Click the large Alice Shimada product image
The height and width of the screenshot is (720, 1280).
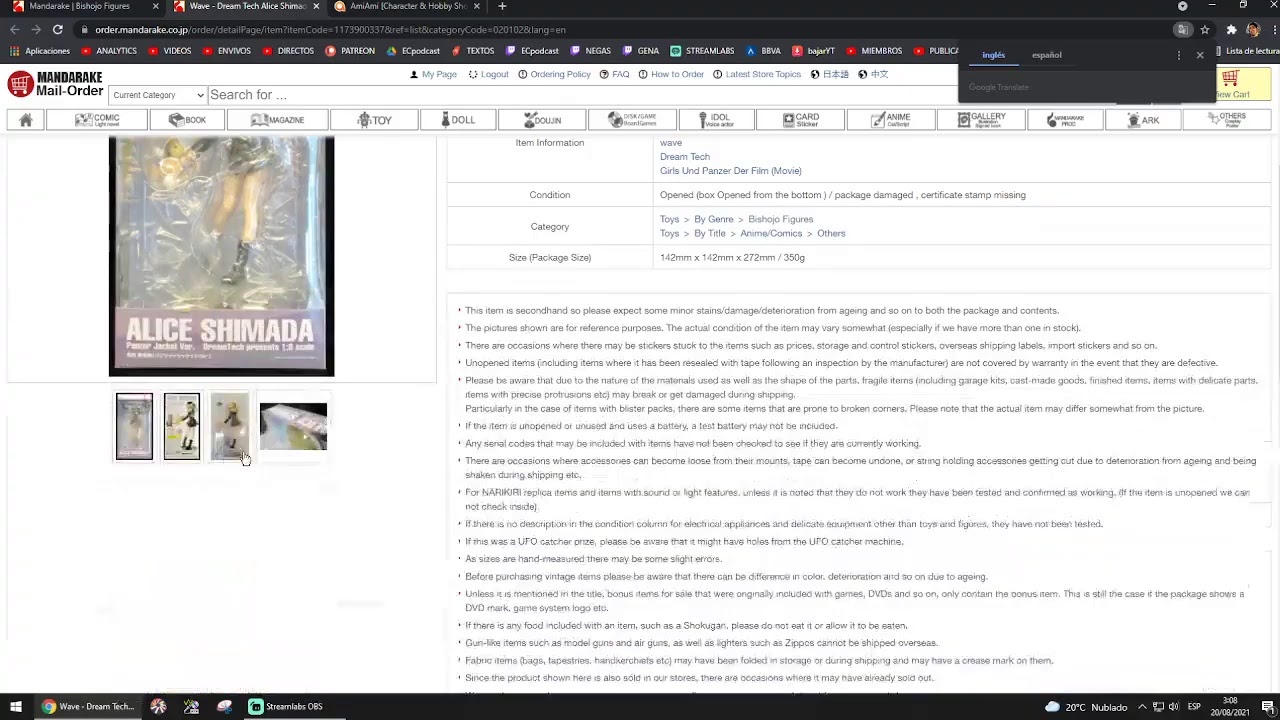pos(221,256)
